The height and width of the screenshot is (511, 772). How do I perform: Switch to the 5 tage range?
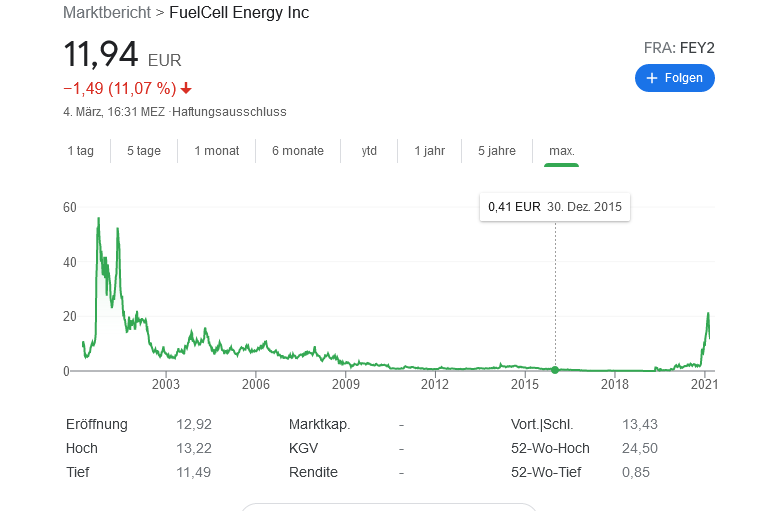click(143, 151)
